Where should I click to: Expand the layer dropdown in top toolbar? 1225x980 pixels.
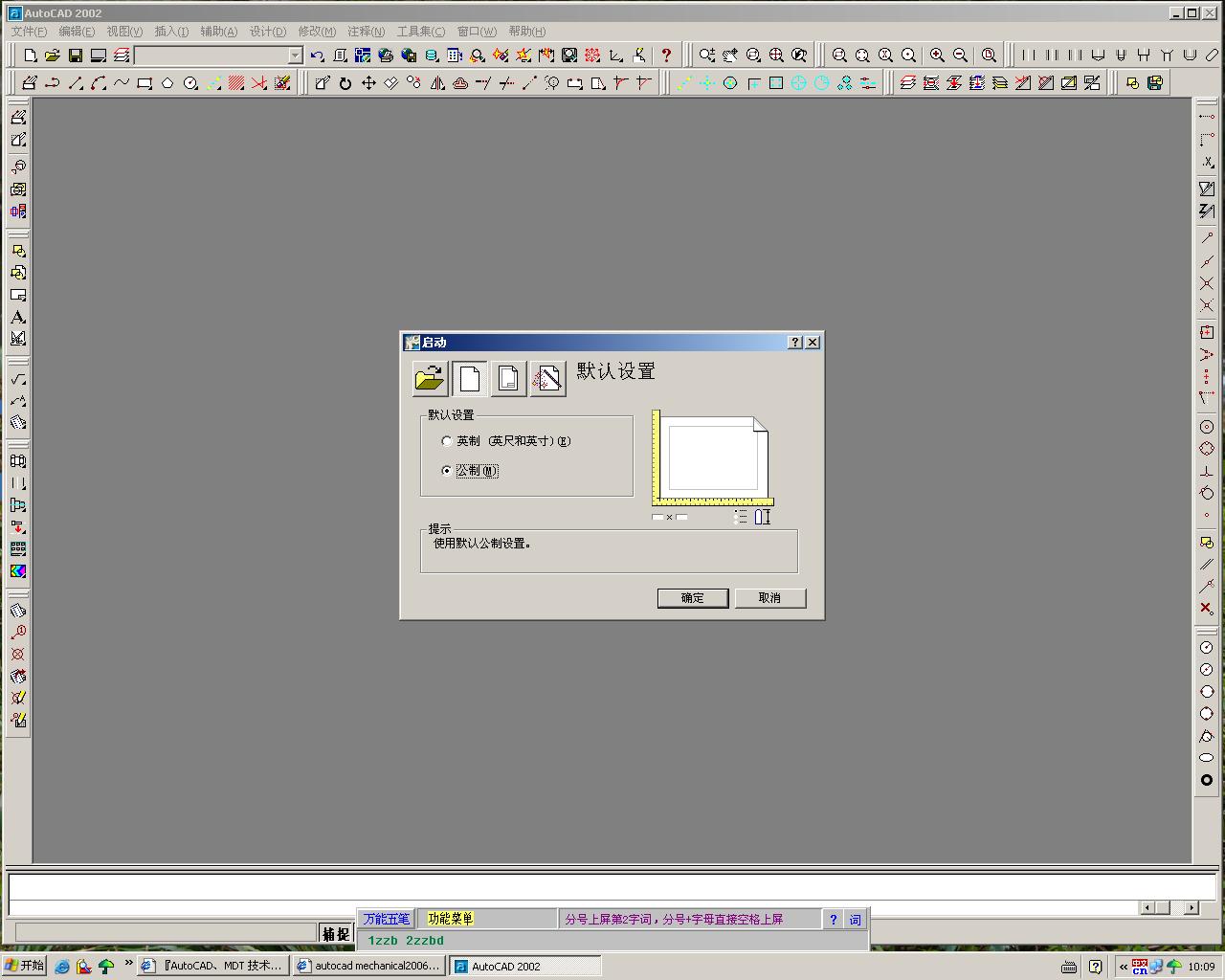coord(295,56)
